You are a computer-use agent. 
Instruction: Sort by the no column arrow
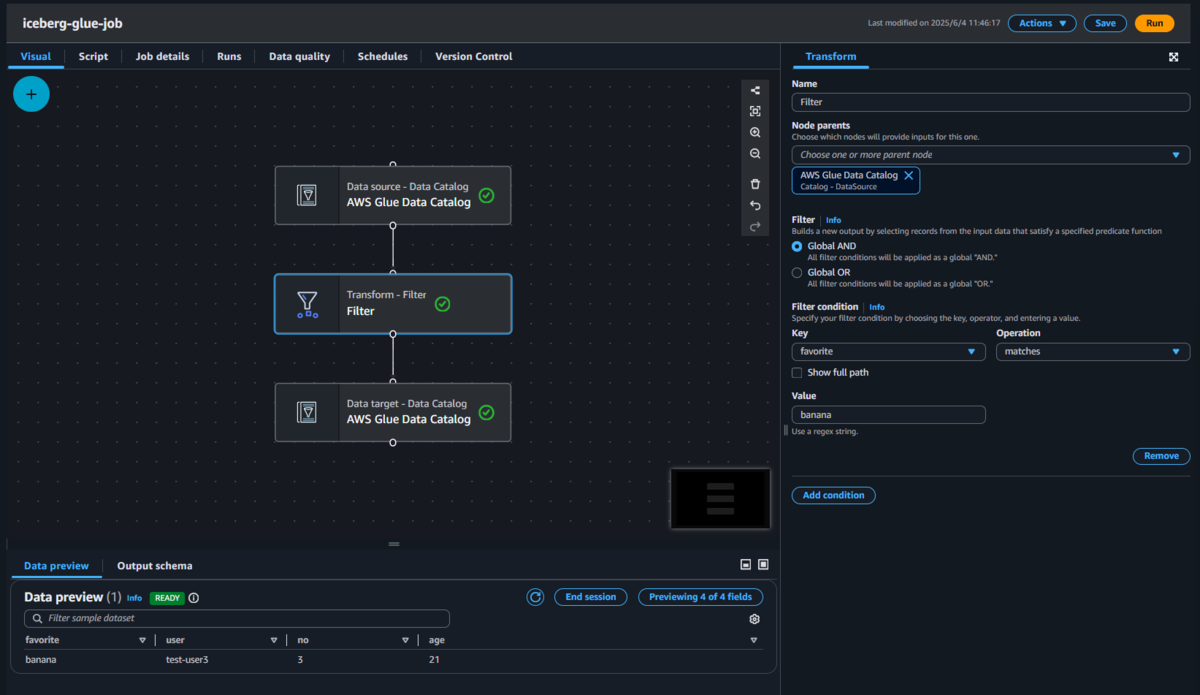[x=405, y=640]
